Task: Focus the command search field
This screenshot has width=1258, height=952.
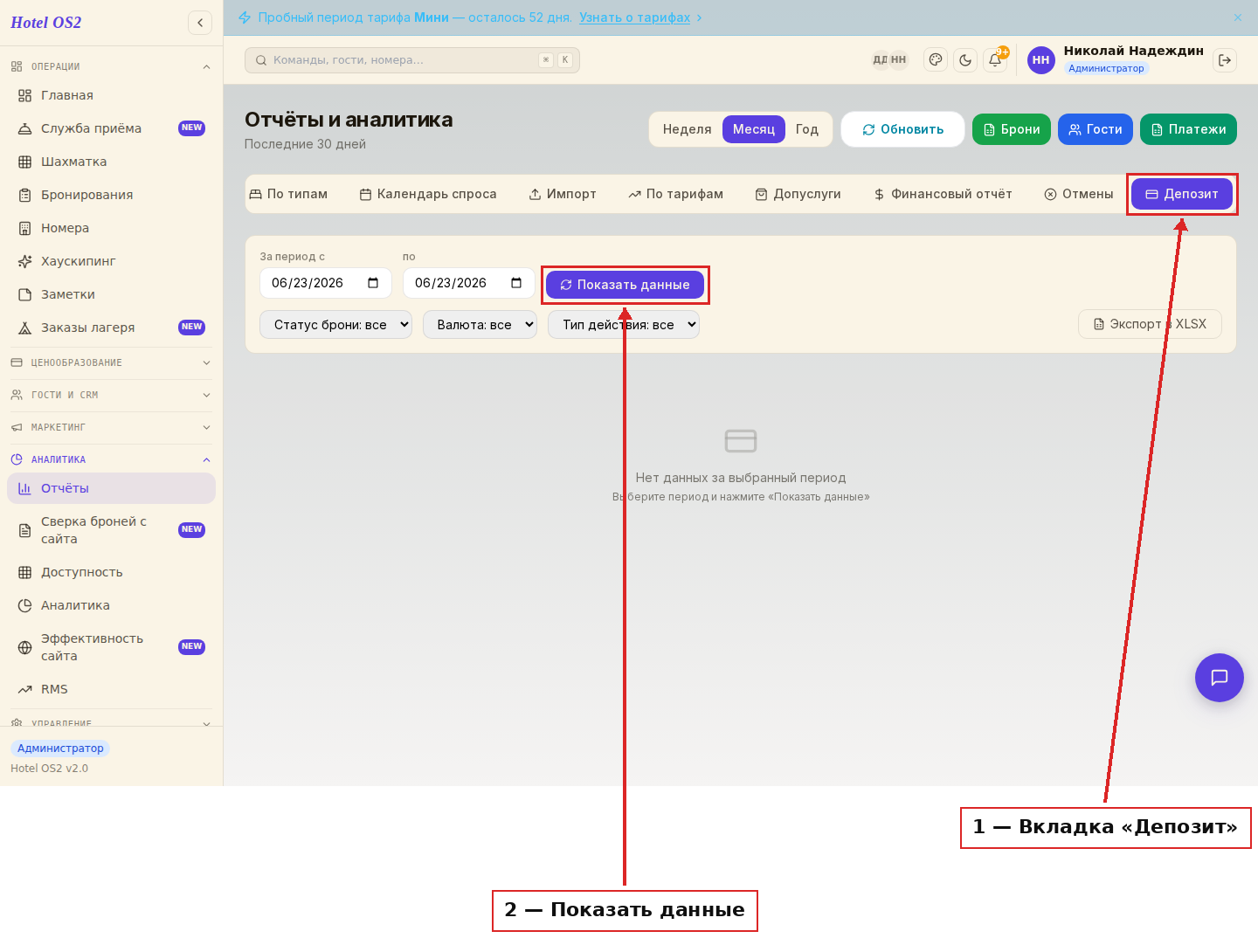Action: click(x=412, y=60)
